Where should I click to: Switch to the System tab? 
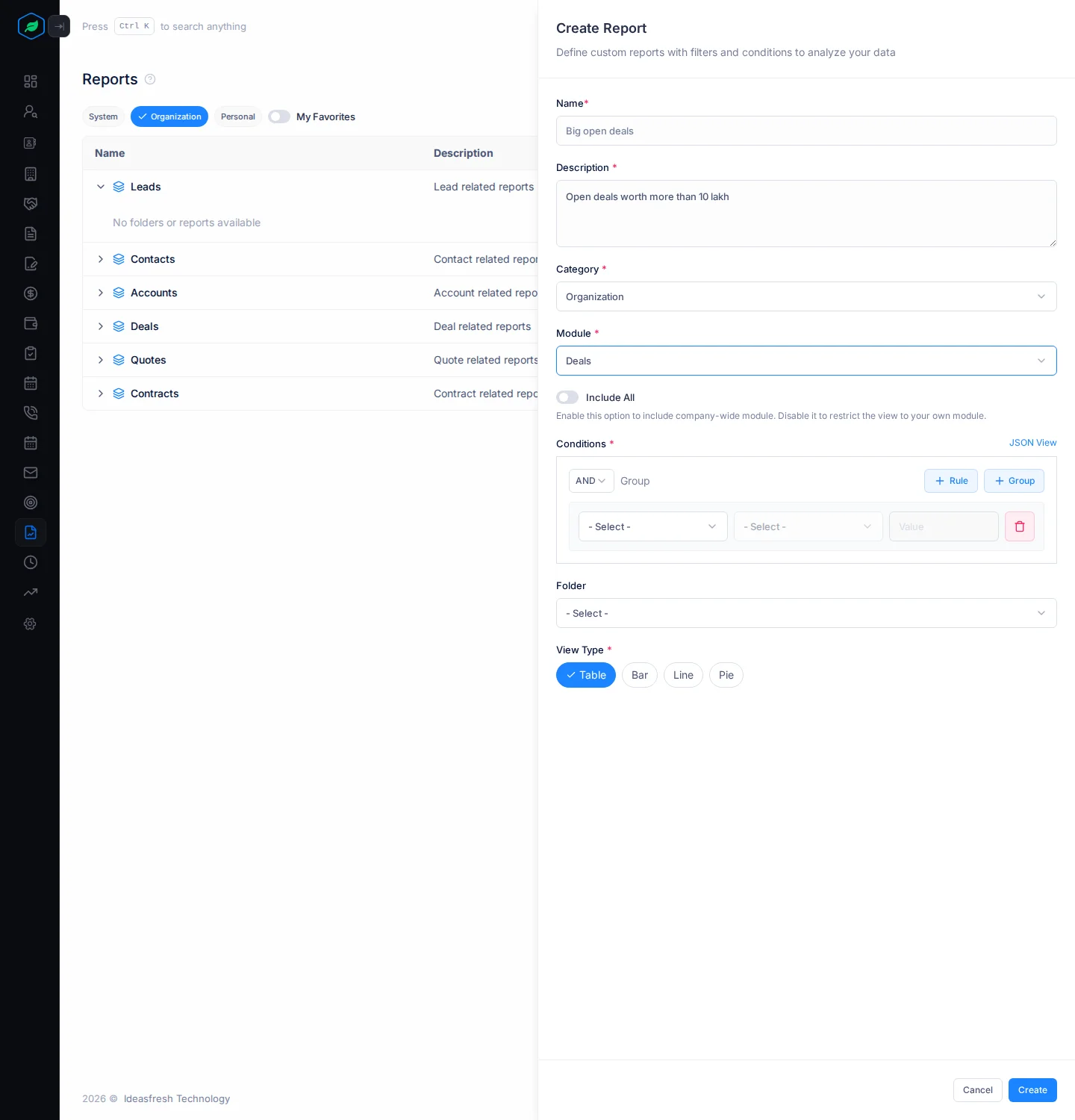click(103, 116)
